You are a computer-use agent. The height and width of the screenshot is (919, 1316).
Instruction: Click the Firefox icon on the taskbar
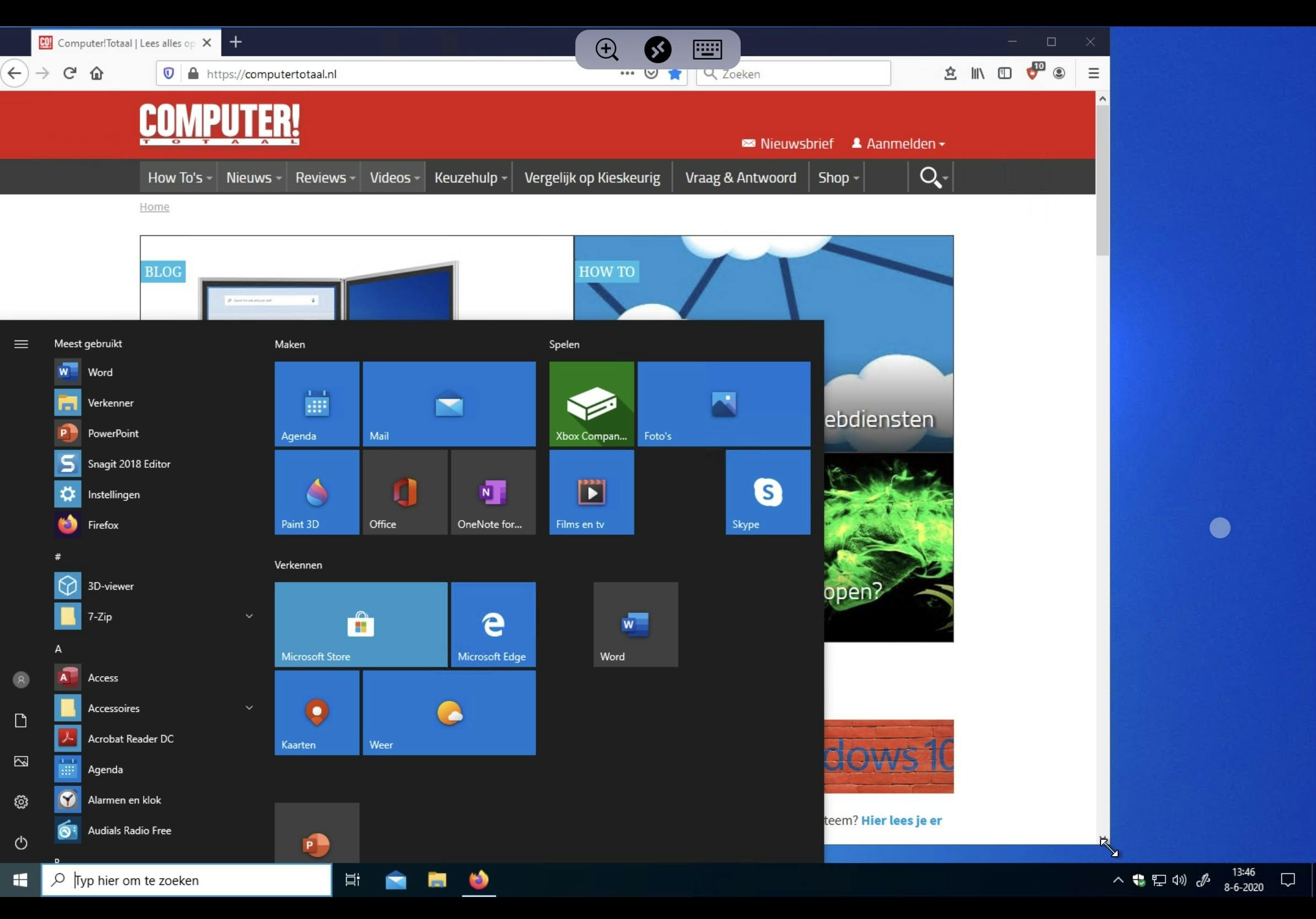click(479, 880)
